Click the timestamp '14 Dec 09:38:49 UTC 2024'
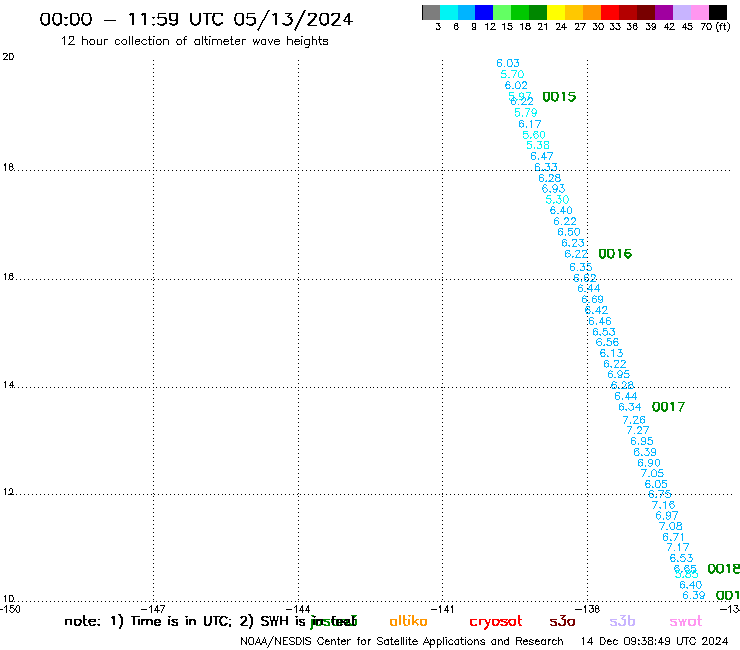Viewport: 740px width, 650px height. pos(654,641)
